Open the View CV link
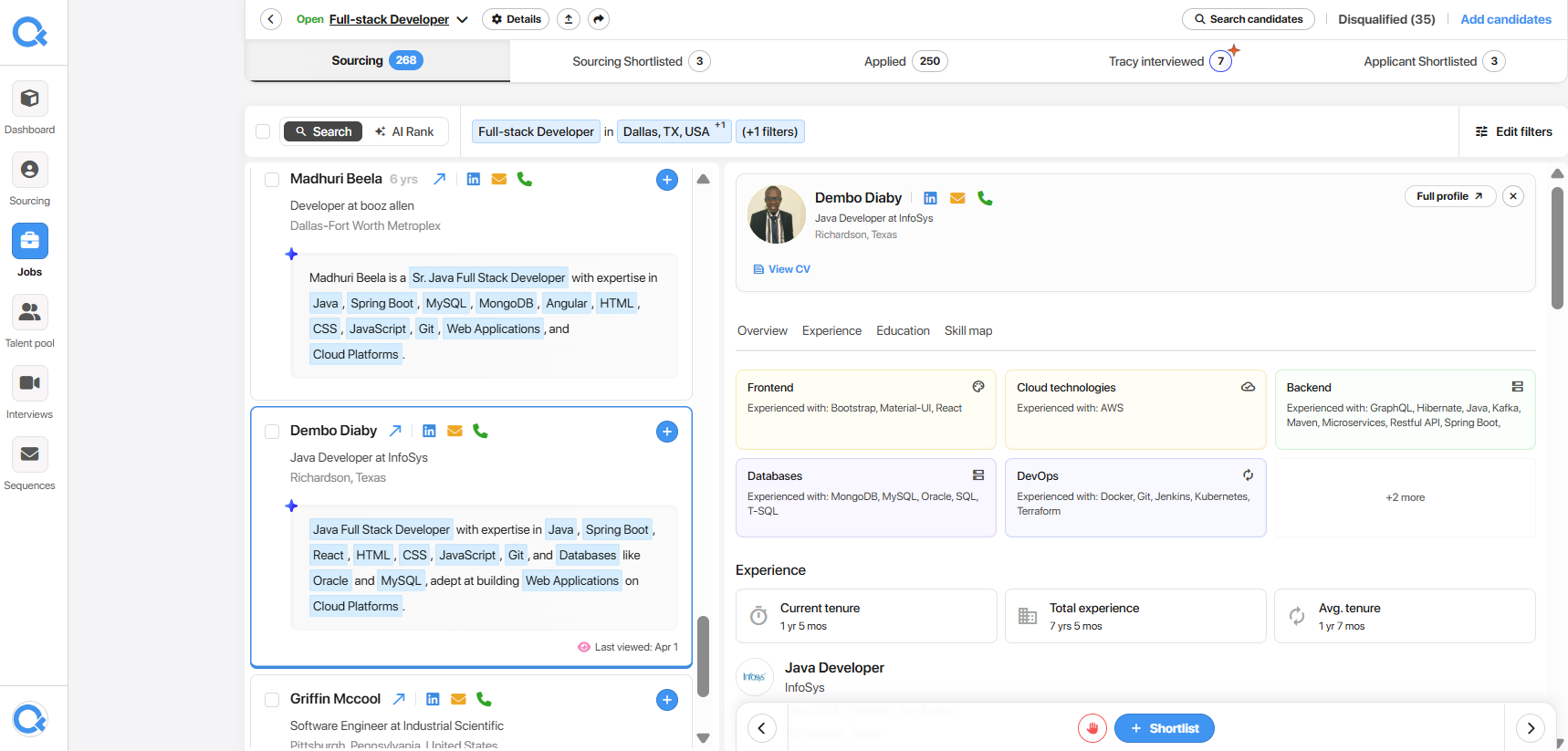This screenshot has width=1568, height=751. (781, 269)
